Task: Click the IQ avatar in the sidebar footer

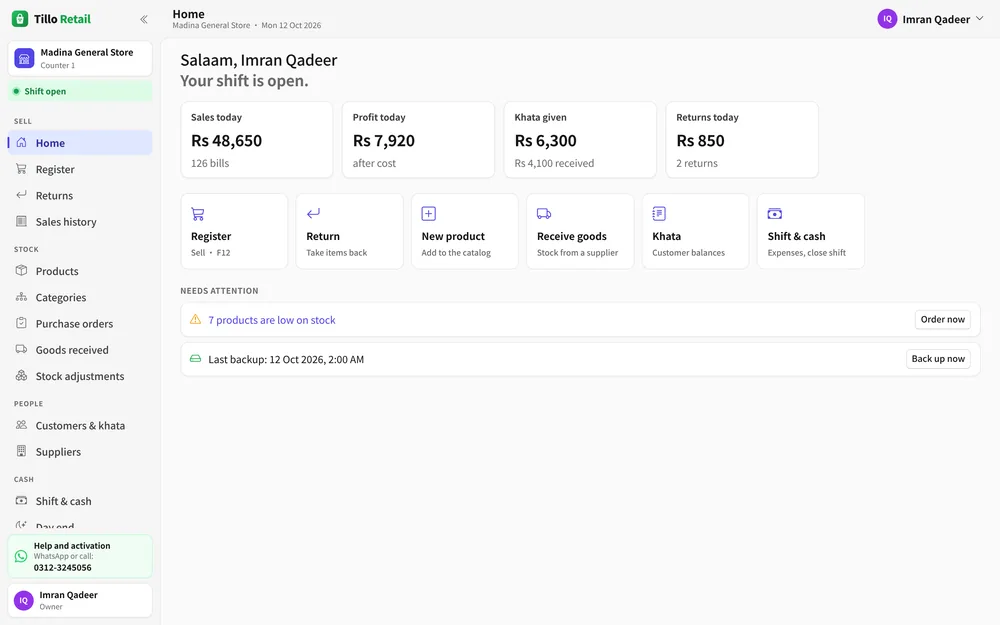Action: (24, 600)
